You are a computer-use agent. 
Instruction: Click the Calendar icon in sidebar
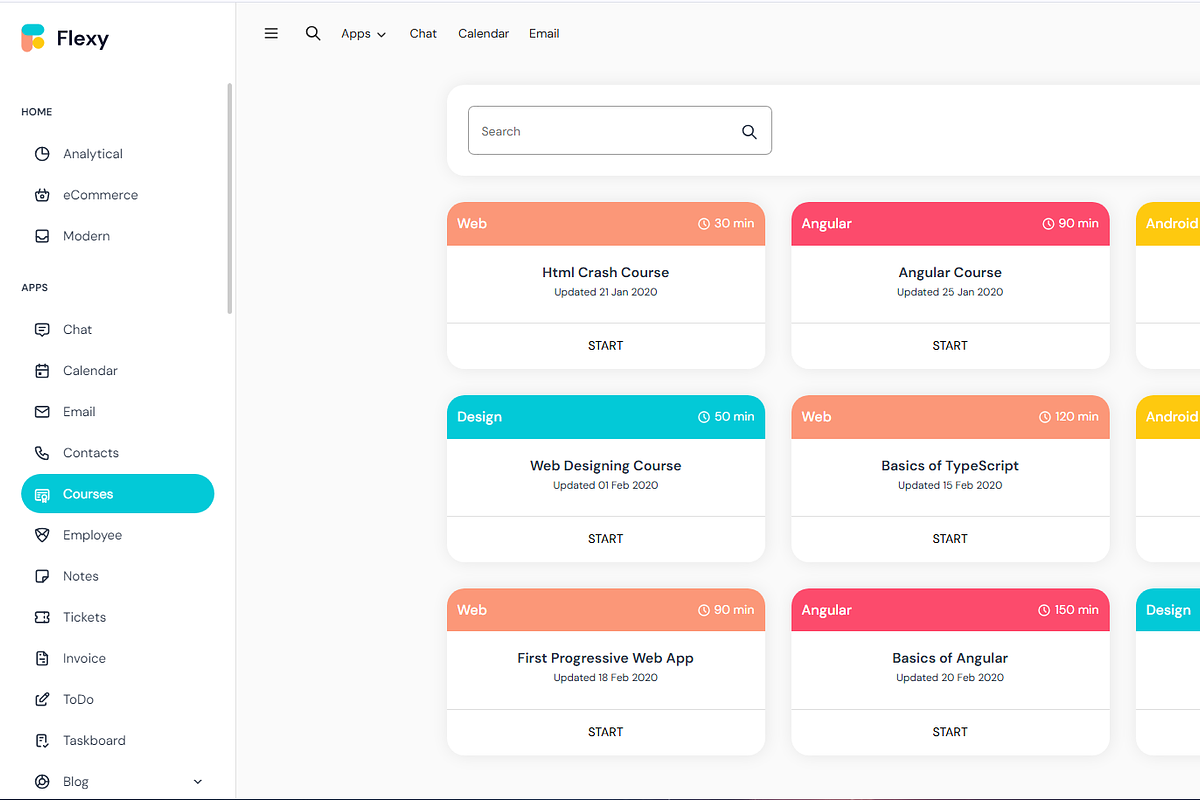pyautogui.click(x=42, y=370)
